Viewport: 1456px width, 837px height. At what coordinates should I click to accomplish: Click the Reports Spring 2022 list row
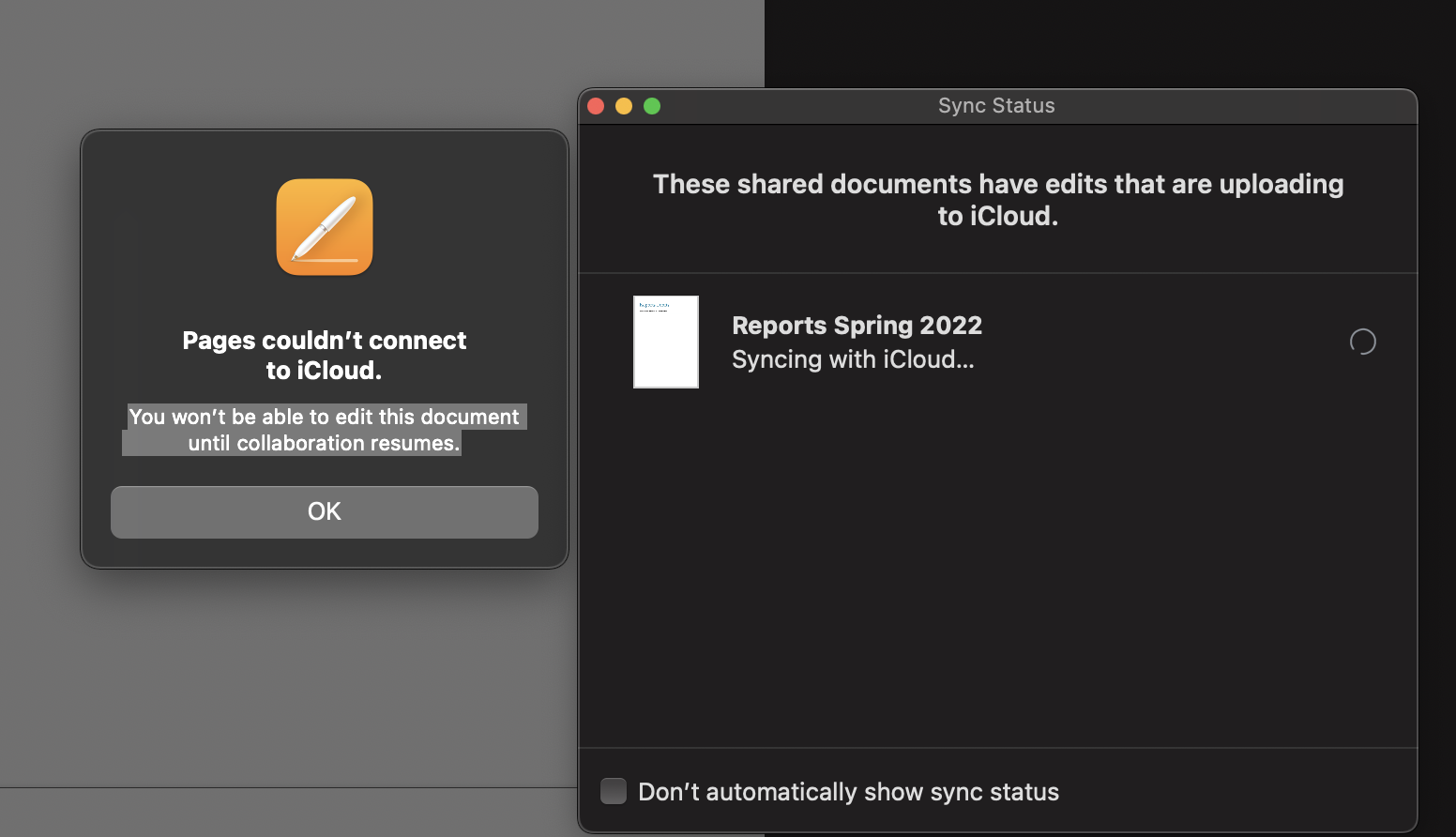pos(997,342)
